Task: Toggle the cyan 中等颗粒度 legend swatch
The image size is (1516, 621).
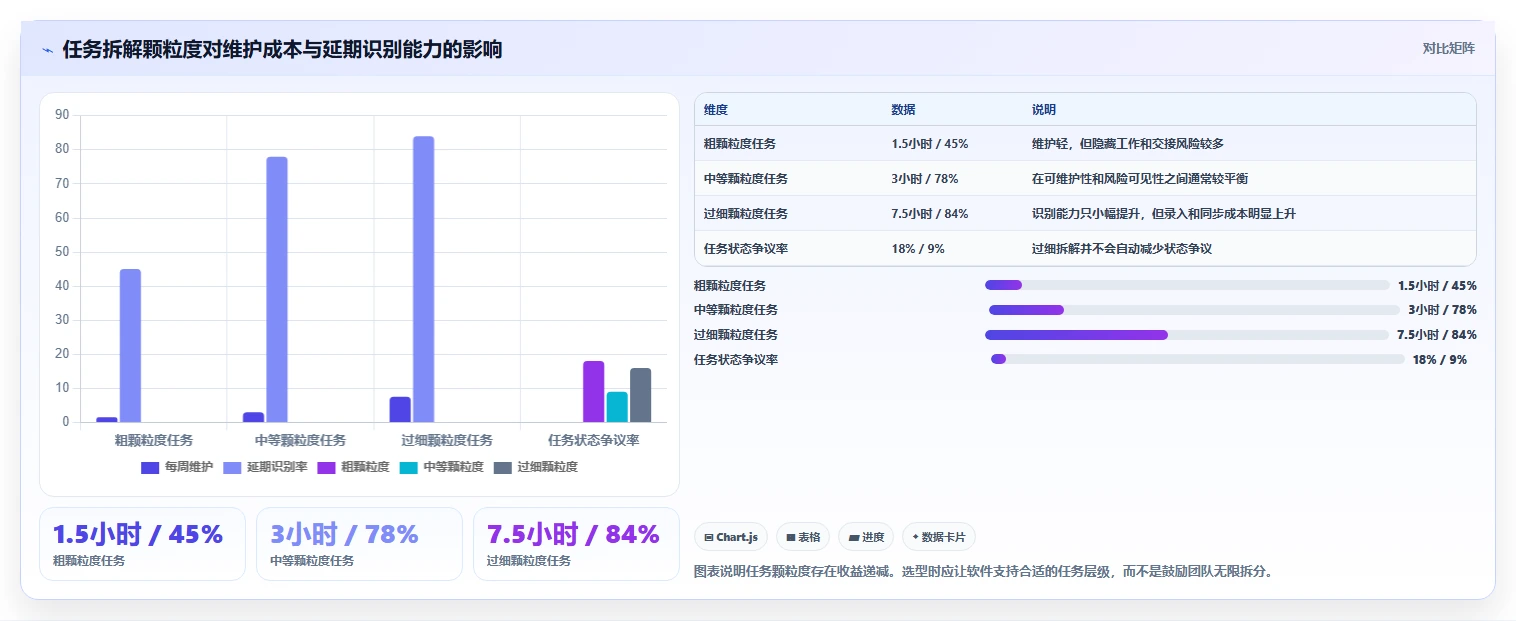Action: click(x=408, y=467)
